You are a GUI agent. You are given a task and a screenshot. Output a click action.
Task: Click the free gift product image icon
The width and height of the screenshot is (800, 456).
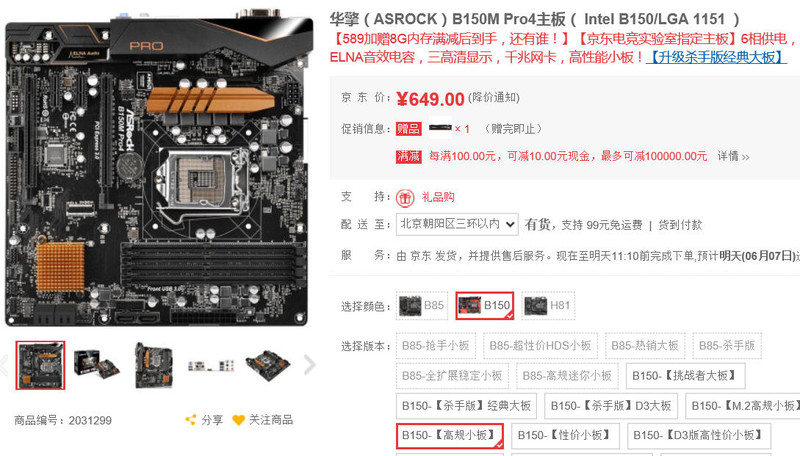(440, 128)
